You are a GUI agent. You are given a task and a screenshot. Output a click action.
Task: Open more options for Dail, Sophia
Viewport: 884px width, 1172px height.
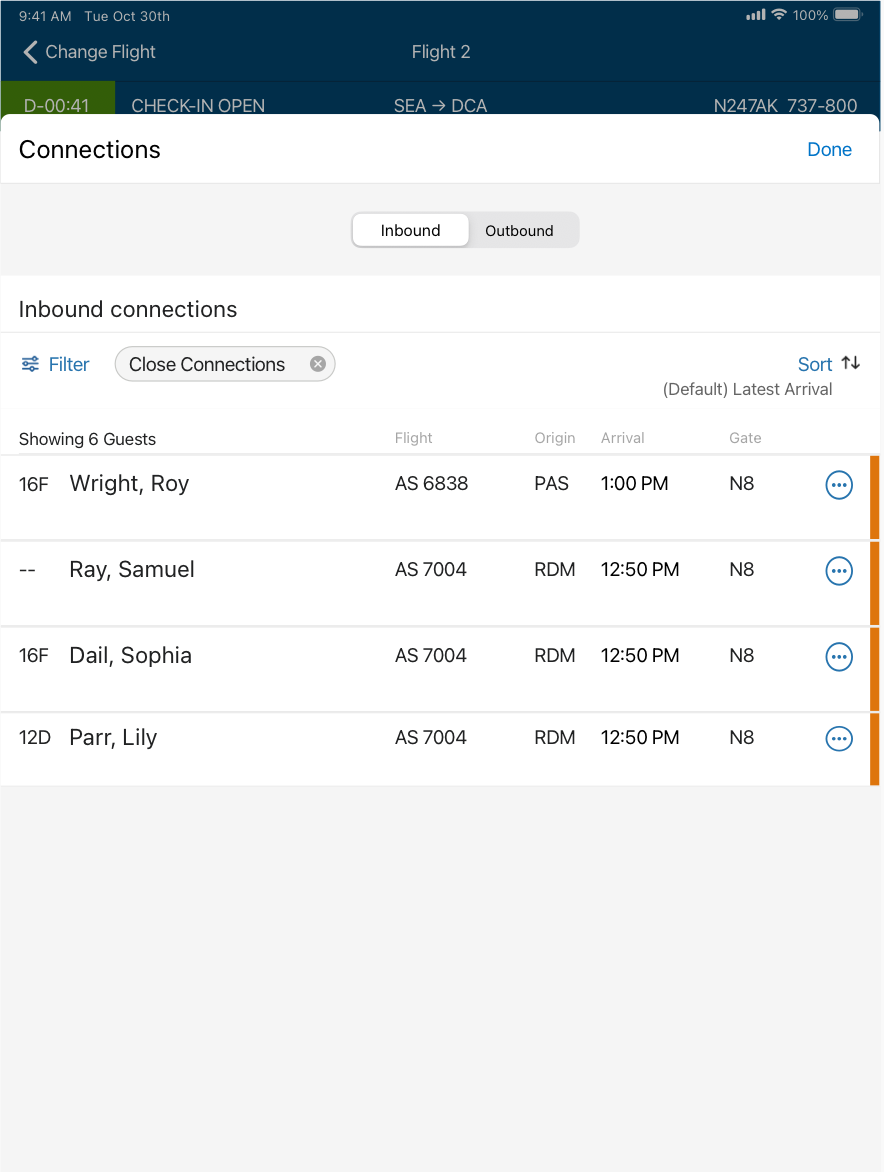(838, 657)
